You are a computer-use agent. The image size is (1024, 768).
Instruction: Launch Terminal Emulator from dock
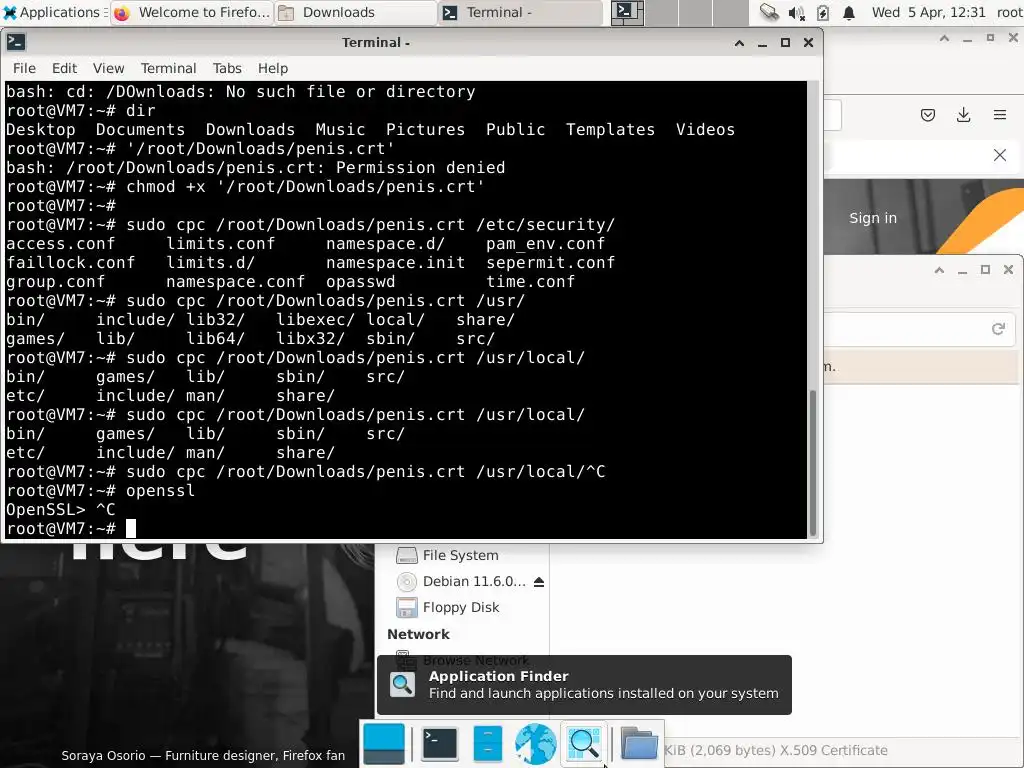coord(440,743)
